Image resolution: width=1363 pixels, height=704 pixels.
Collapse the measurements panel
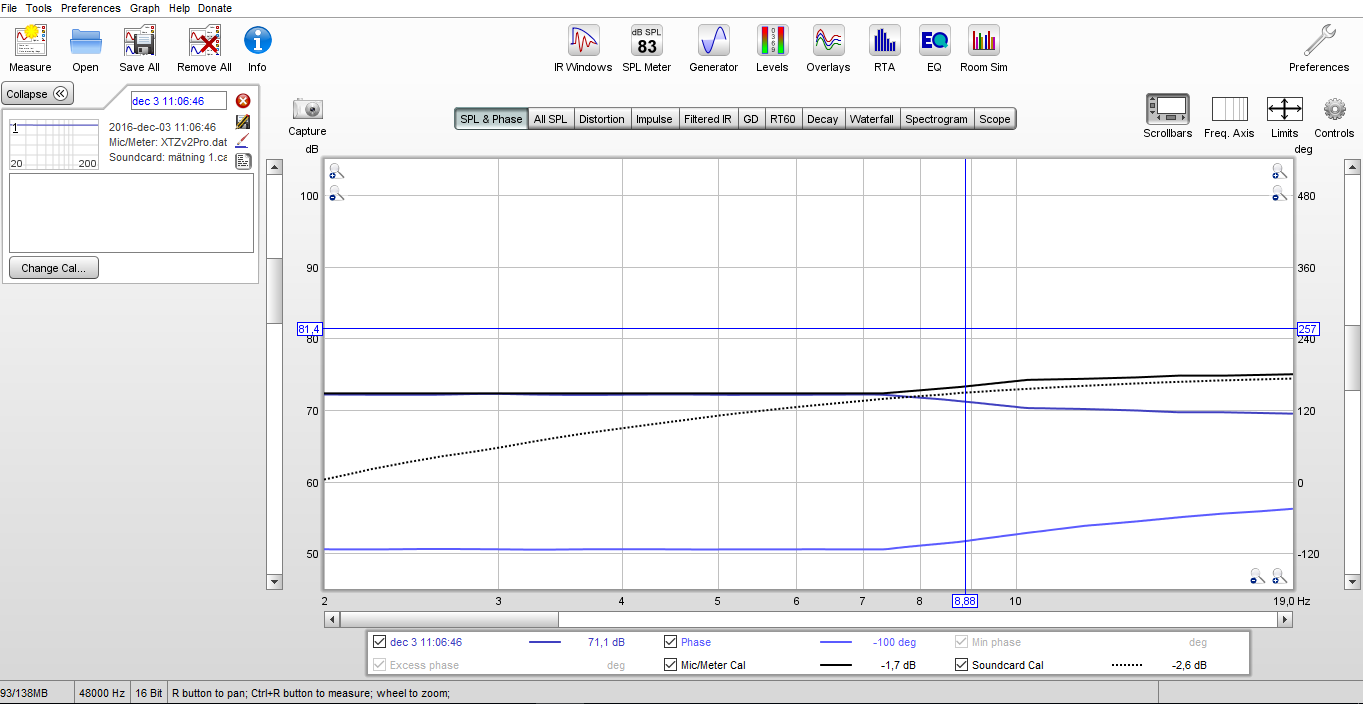click(x=38, y=94)
